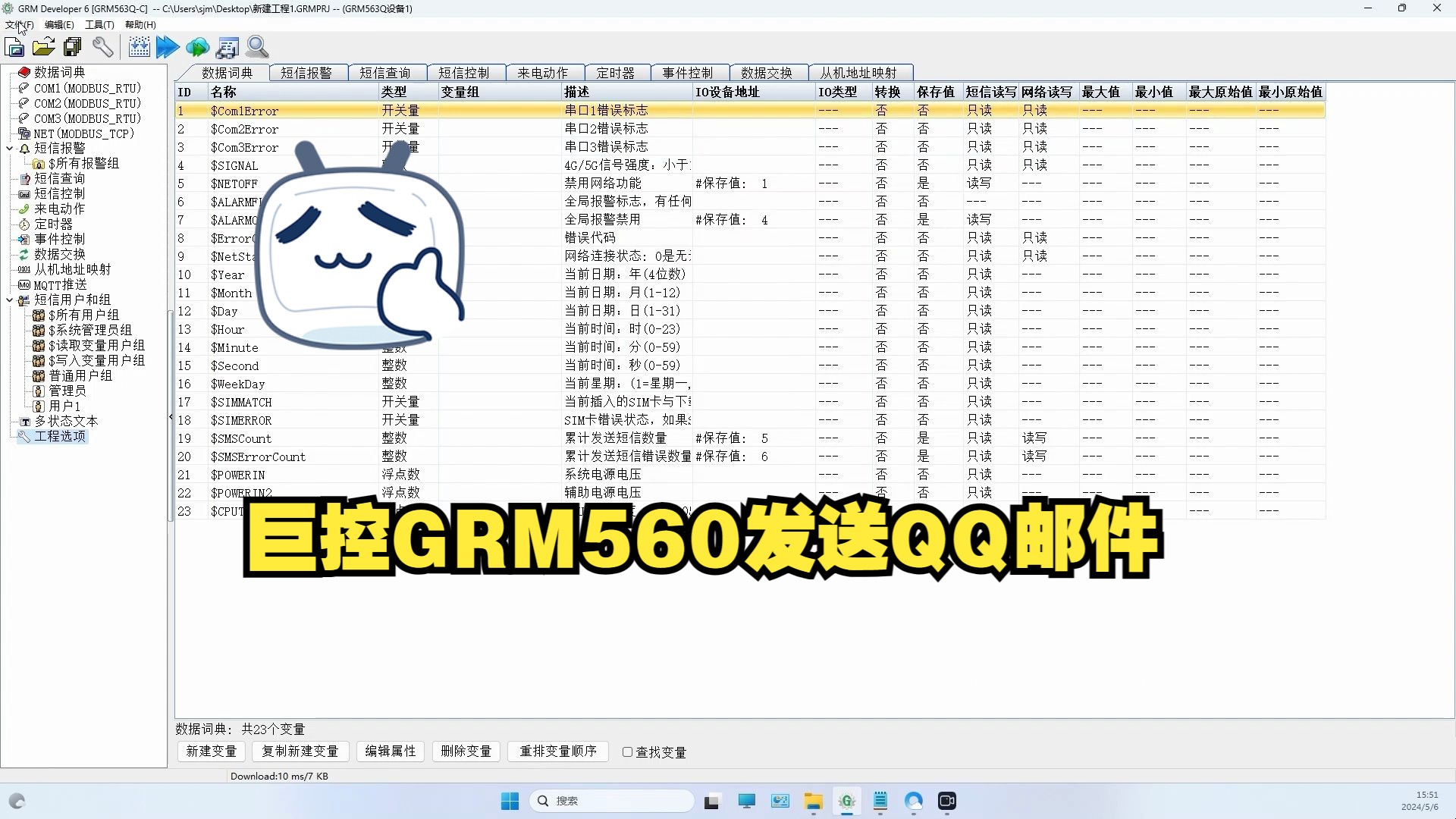Enable the 查找变量 checkbox

coord(627,752)
